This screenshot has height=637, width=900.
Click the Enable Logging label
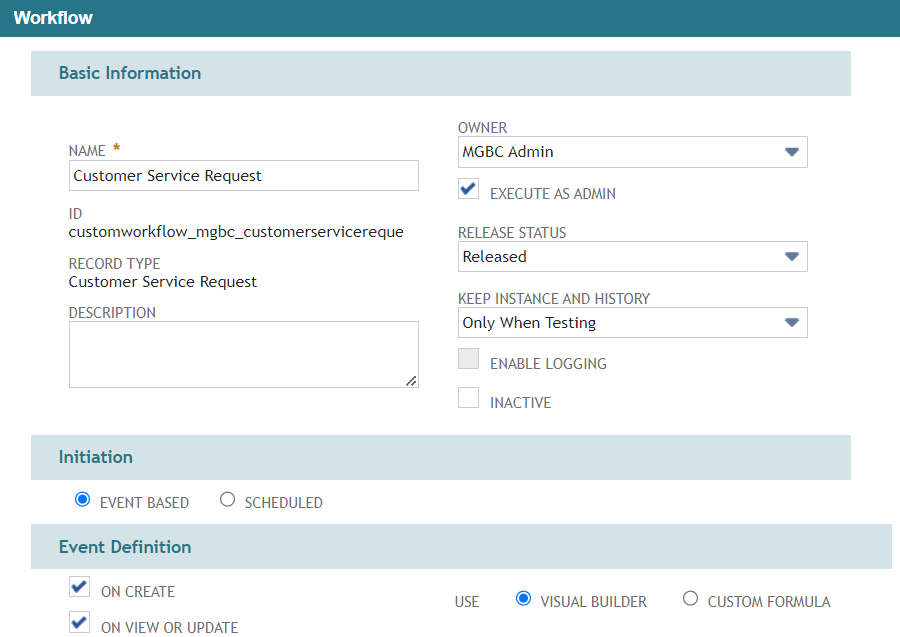(548, 364)
